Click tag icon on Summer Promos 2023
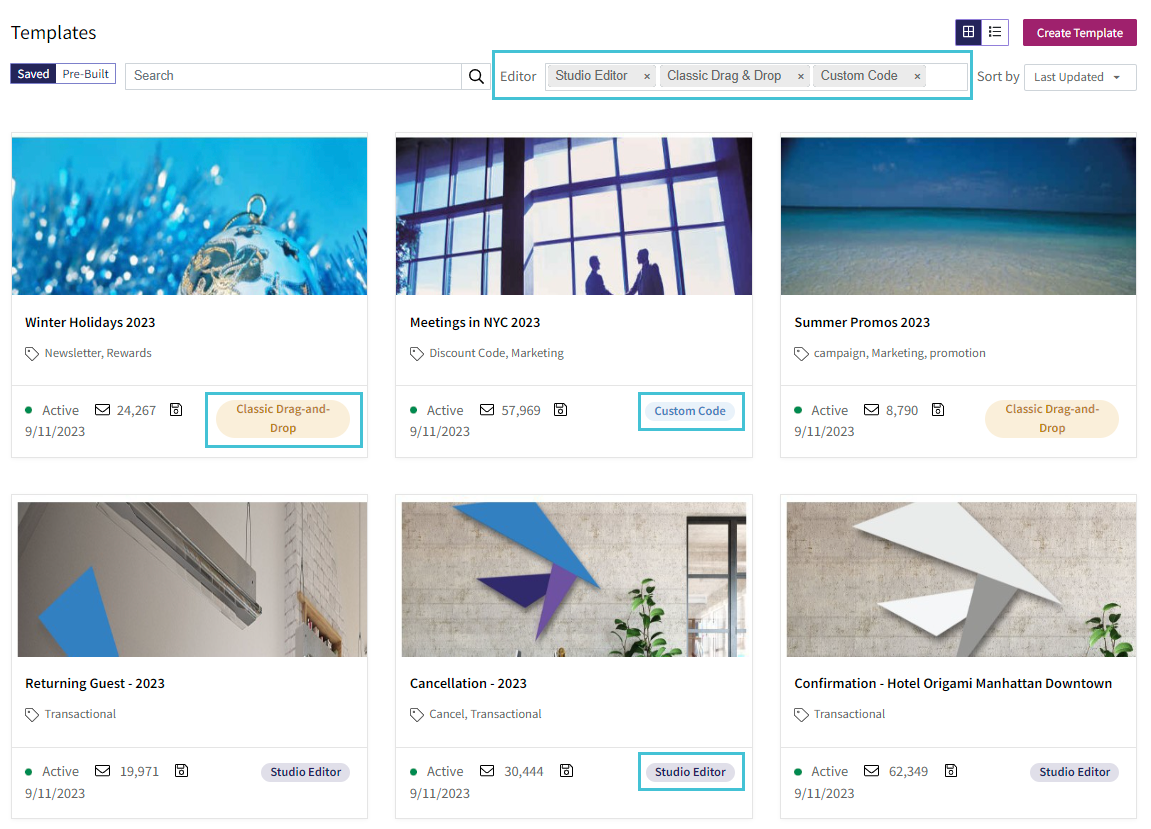 click(801, 354)
